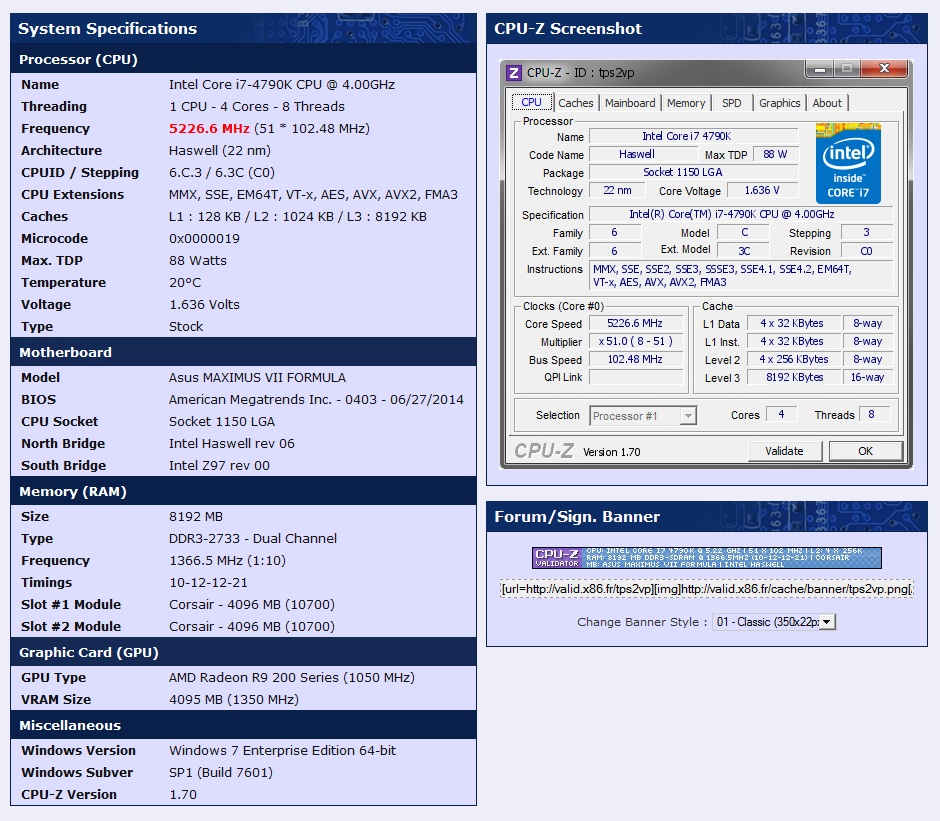940x821 pixels.
Task: Click the South Bridge Intel Z97 value
Action: point(219,465)
